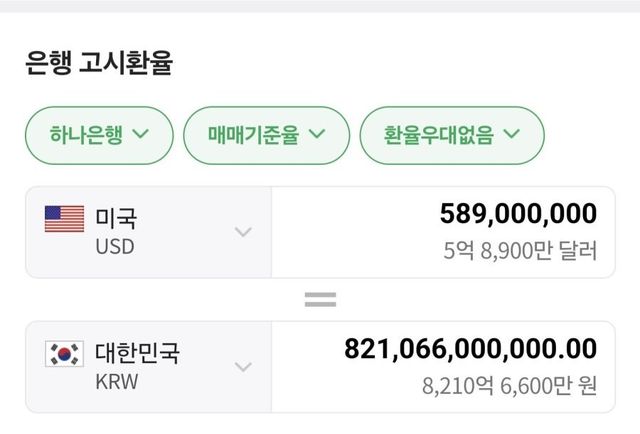Select the 미국 country label
This screenshot has width=640, height=434.
116,217
